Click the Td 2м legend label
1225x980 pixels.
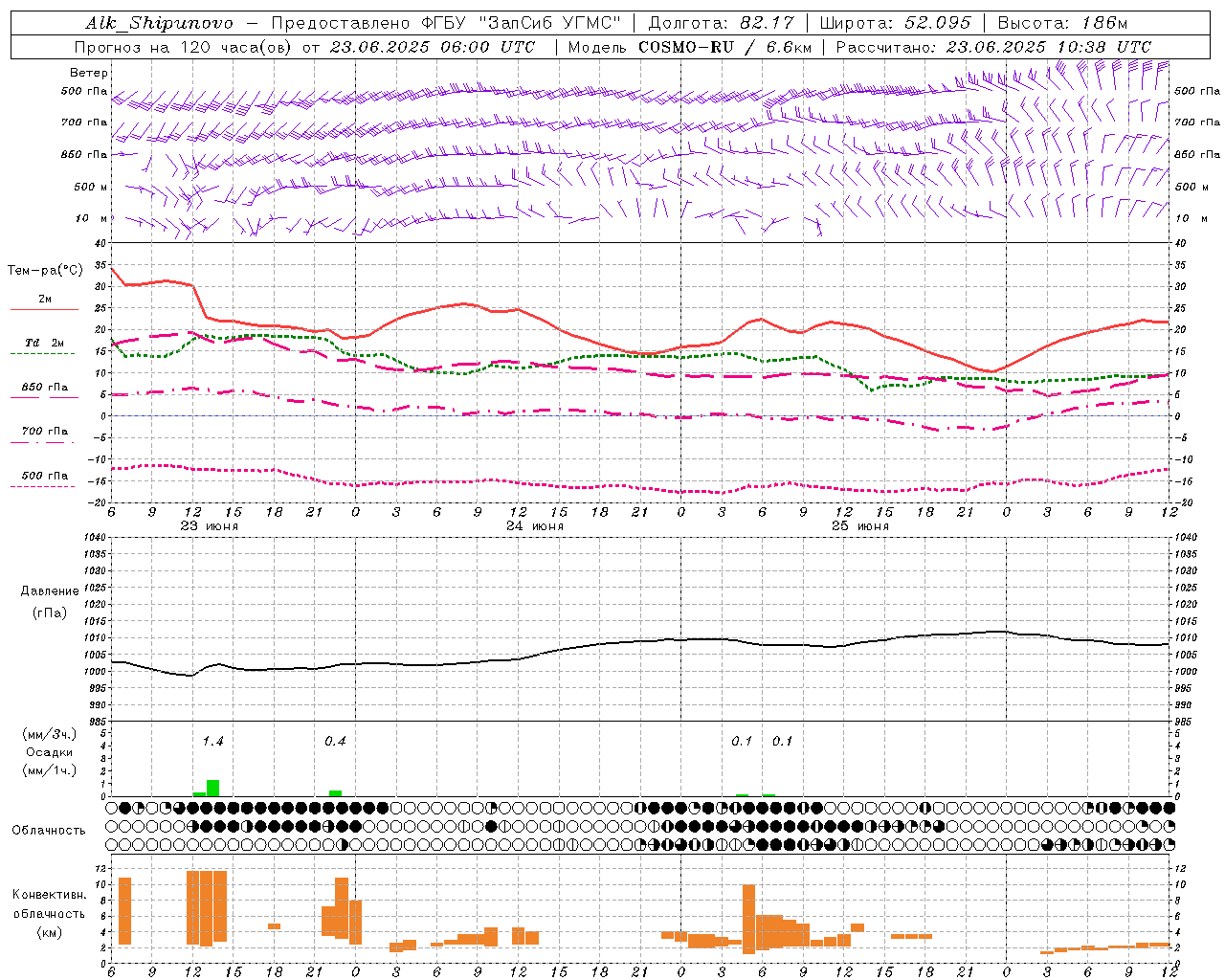tap(45, 343)
